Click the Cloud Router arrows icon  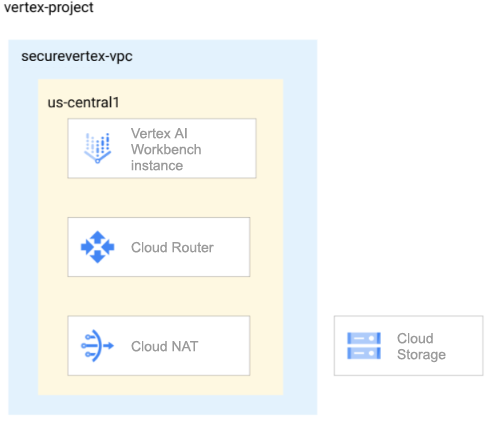98,247
